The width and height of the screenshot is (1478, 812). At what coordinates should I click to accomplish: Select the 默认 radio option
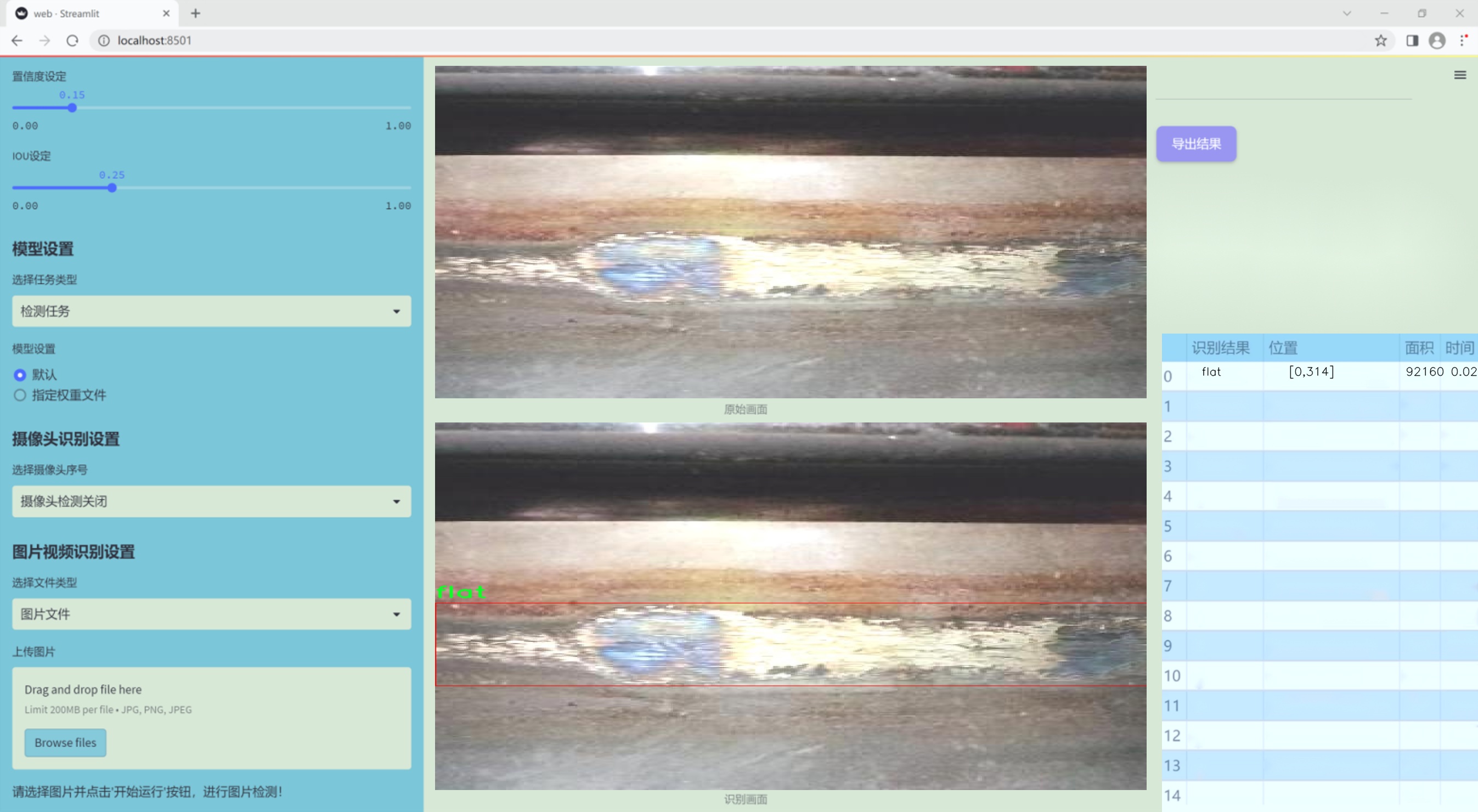[20, 375]
